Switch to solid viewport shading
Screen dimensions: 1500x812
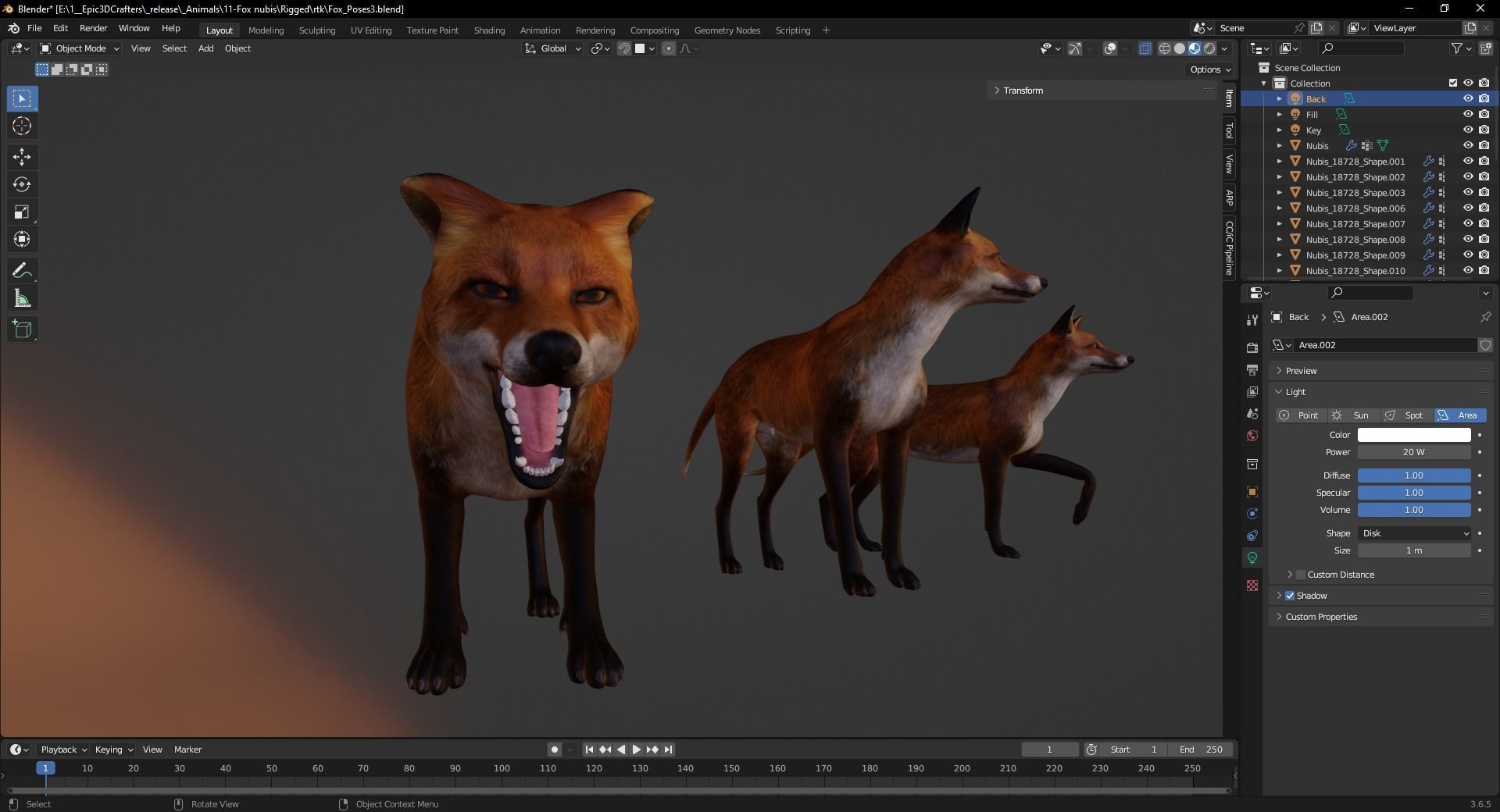(1180, 48)
